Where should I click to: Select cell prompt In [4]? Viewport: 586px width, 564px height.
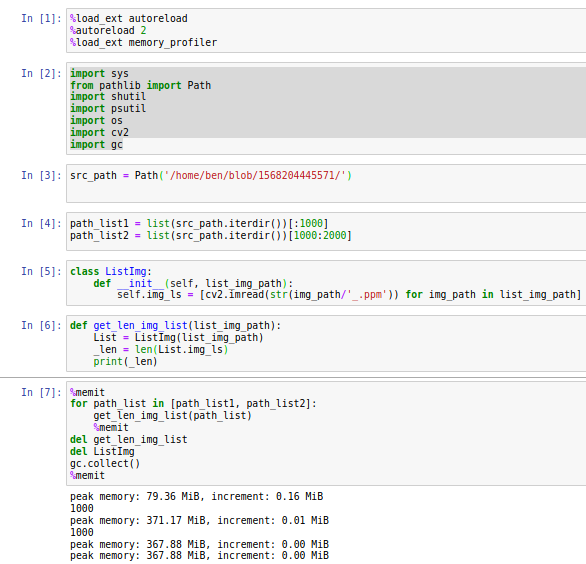[41, 224]
